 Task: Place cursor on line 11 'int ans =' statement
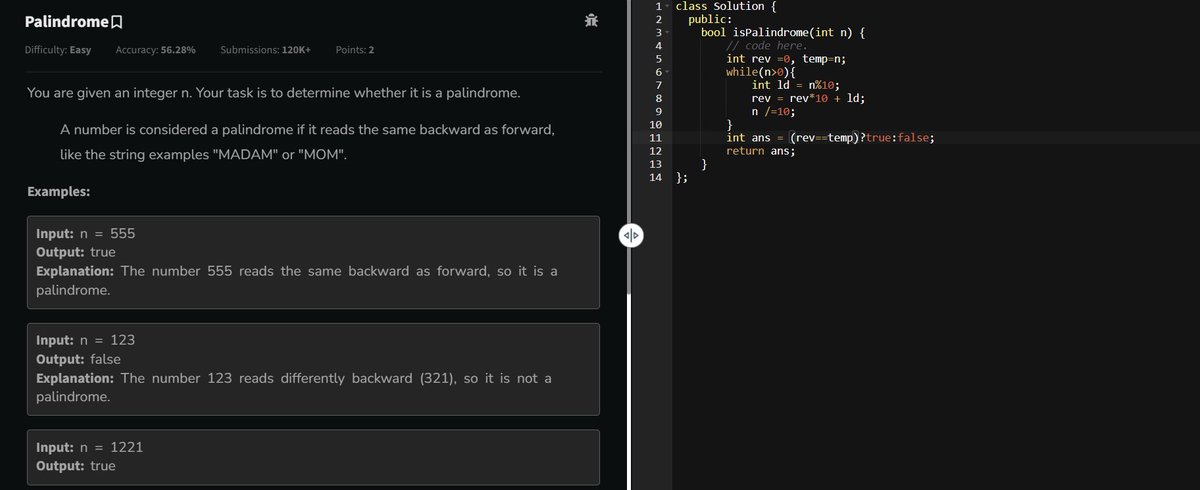(830, 138)
